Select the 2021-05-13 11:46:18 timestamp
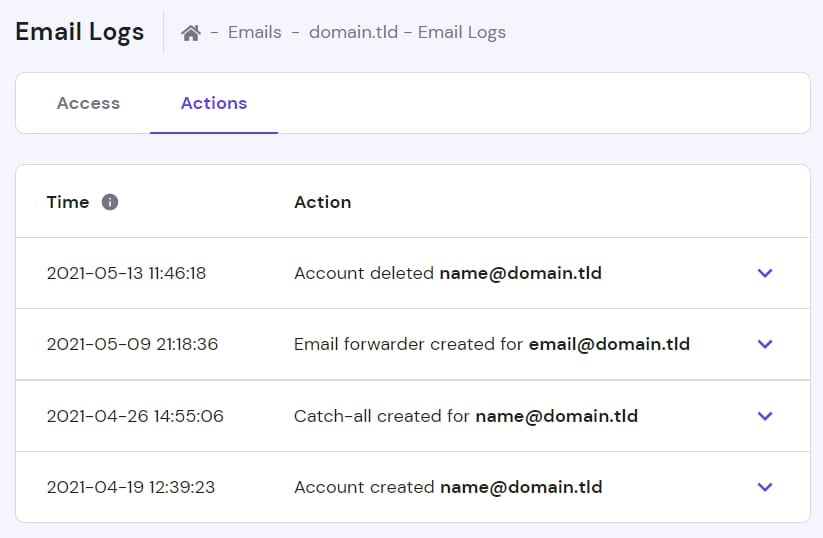Viewport: 823px width, 538px height. (126, 273)
